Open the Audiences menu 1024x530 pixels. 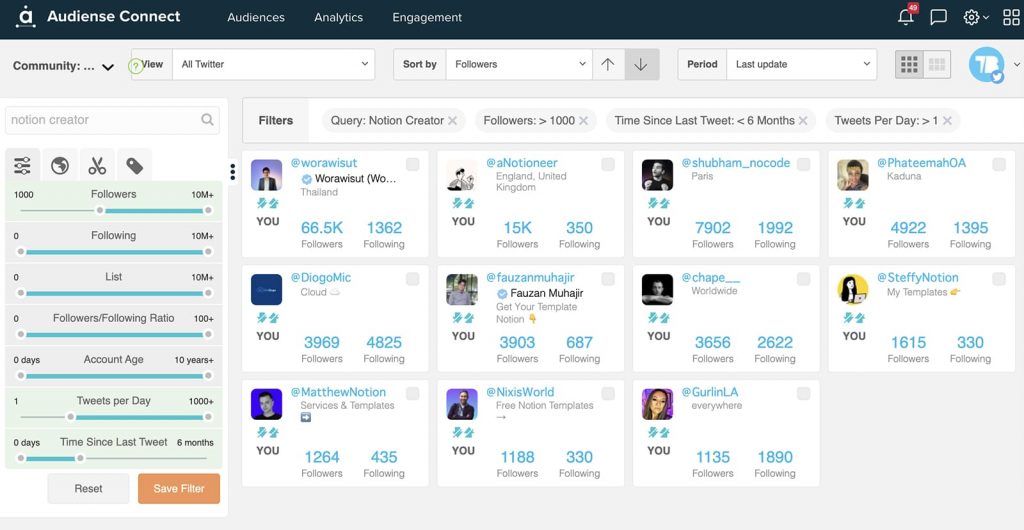256,18
